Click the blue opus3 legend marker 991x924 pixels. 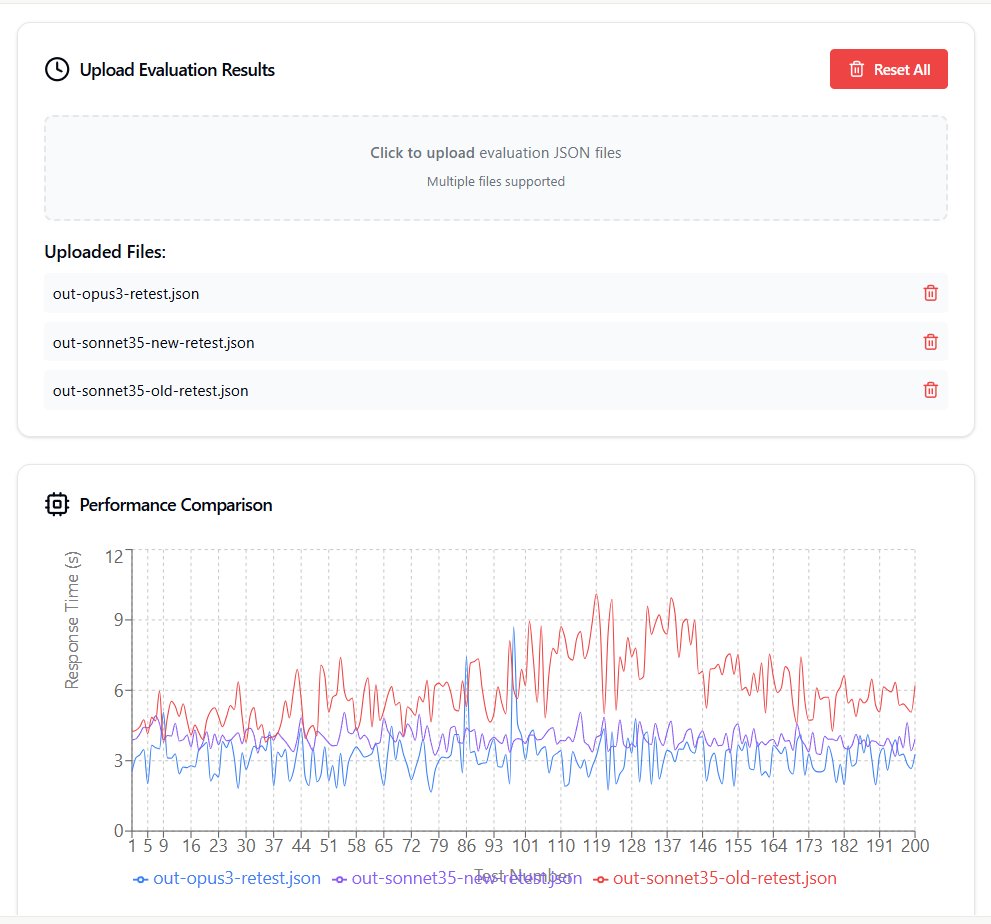click(141, 879)
